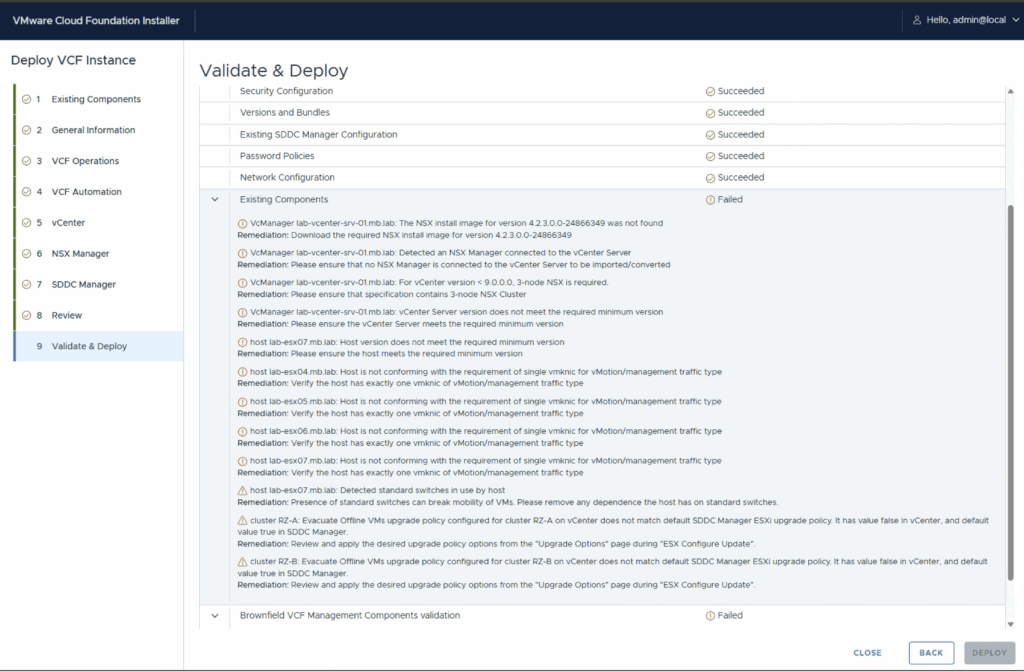Click the user profile icon beside admin@local
Viewport: 1024px width, 671px height.
coord(917,20)
